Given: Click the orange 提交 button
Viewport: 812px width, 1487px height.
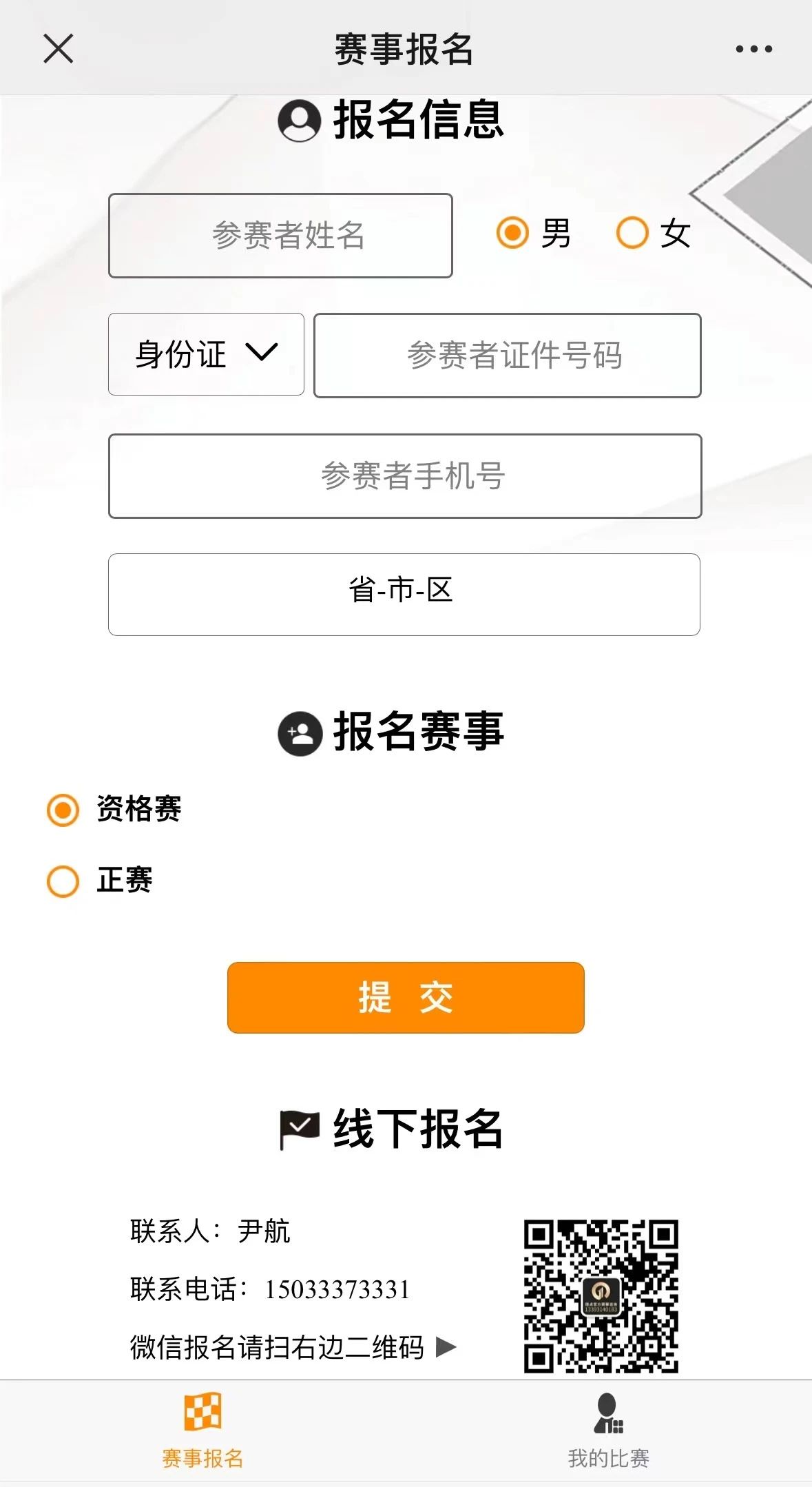Looking at the screenshot, I should coord(406,997).
